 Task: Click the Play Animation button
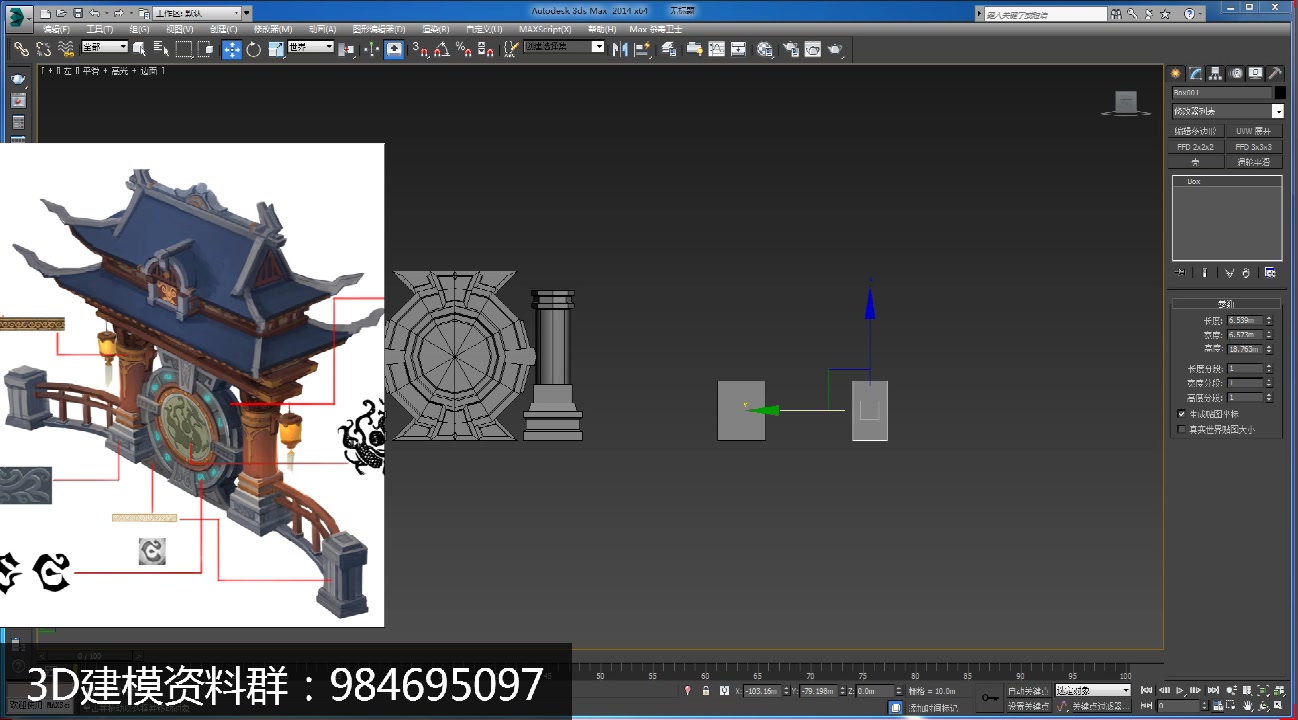[1180, 691]
